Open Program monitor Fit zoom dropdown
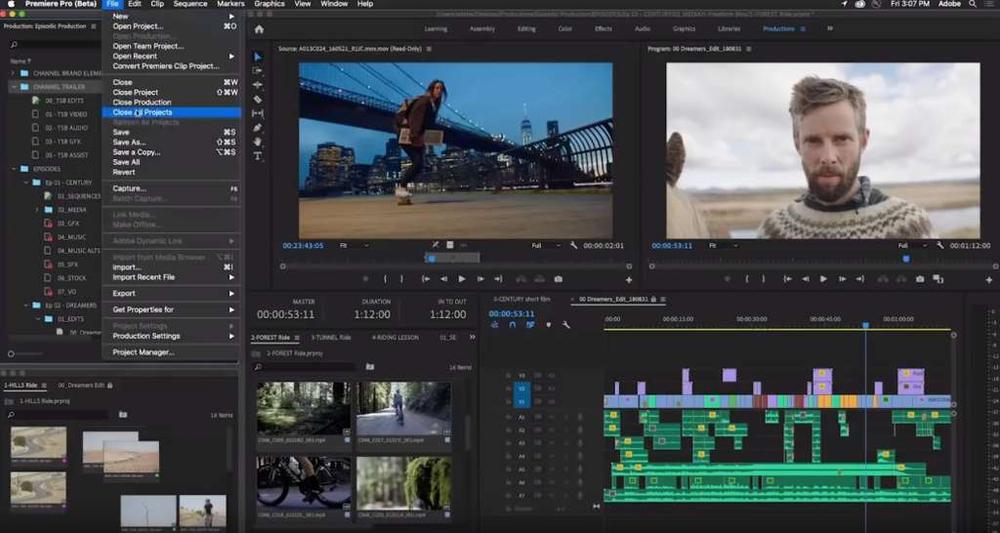This screenshot has height=533, width=1000. (x=722, y=245)
